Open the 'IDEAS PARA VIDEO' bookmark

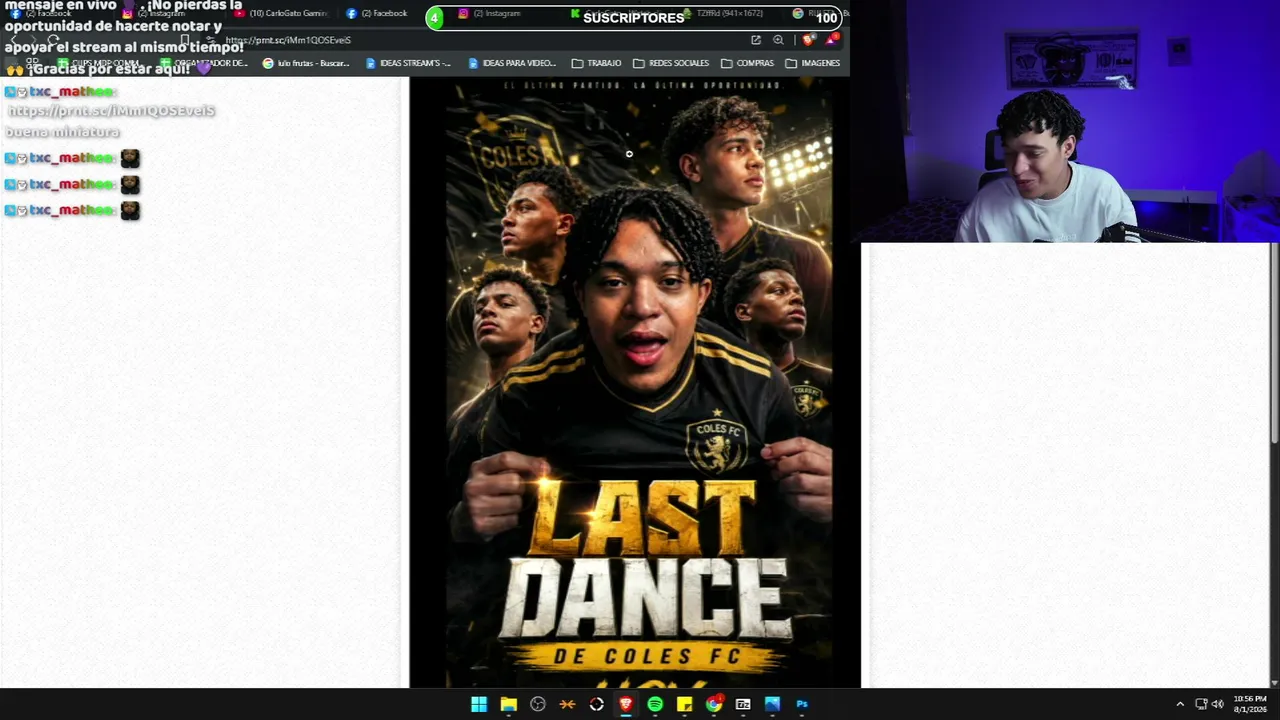[x=512, y=63]
